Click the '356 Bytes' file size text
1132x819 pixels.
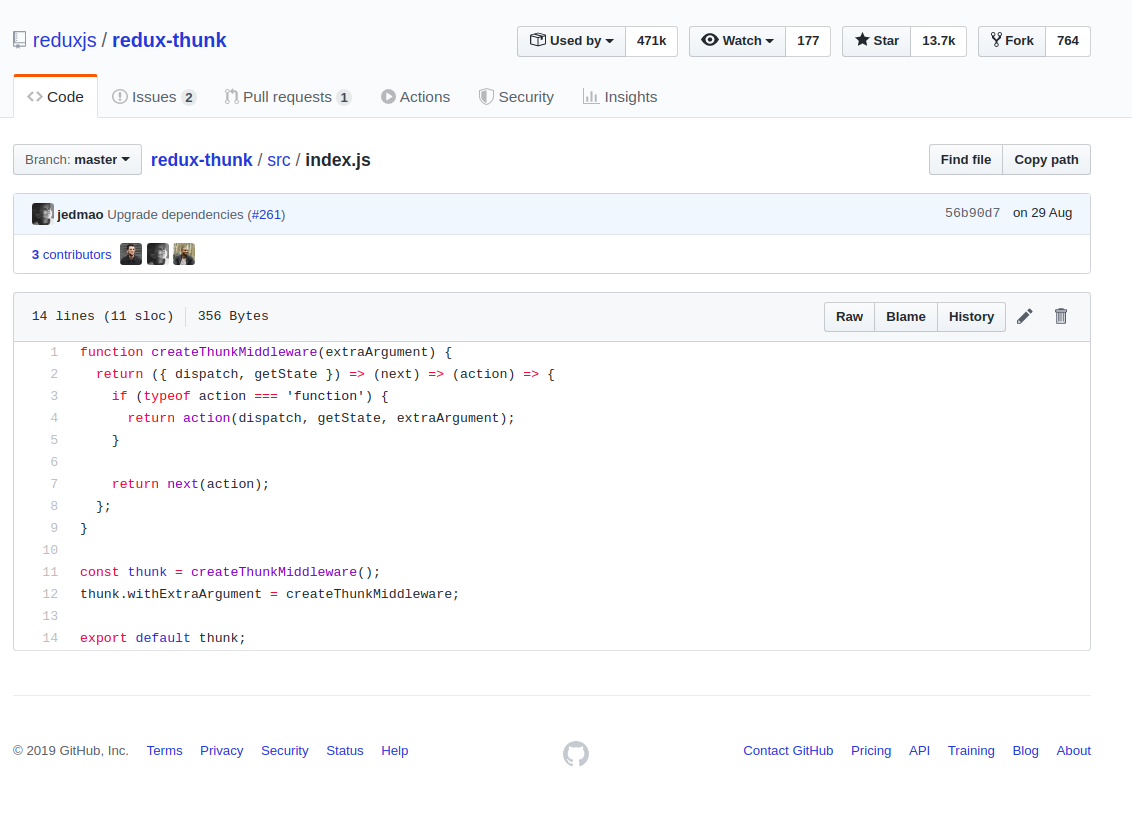233,316
